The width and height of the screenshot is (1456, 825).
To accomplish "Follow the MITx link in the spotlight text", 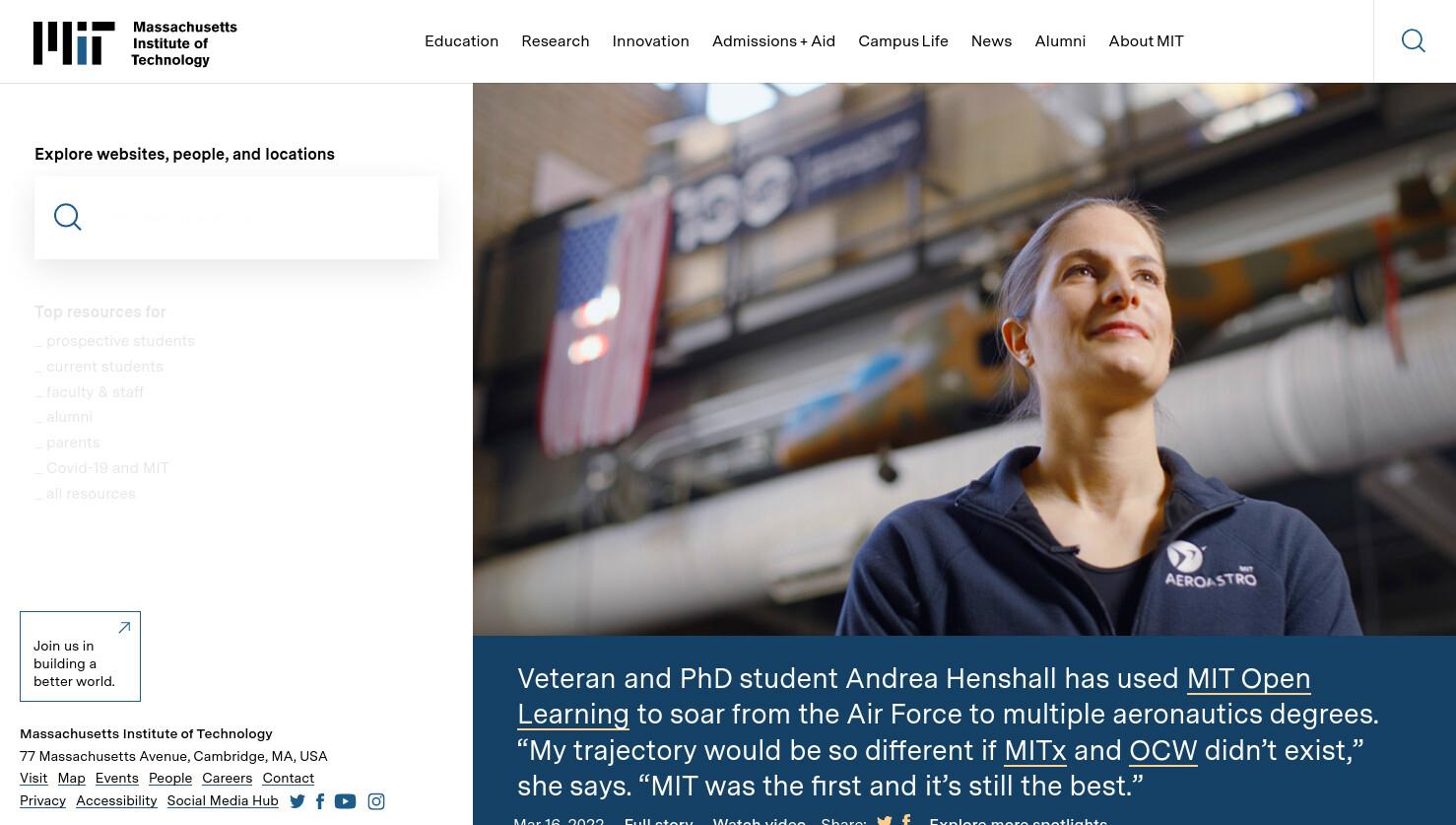I will pos(1034,750).
